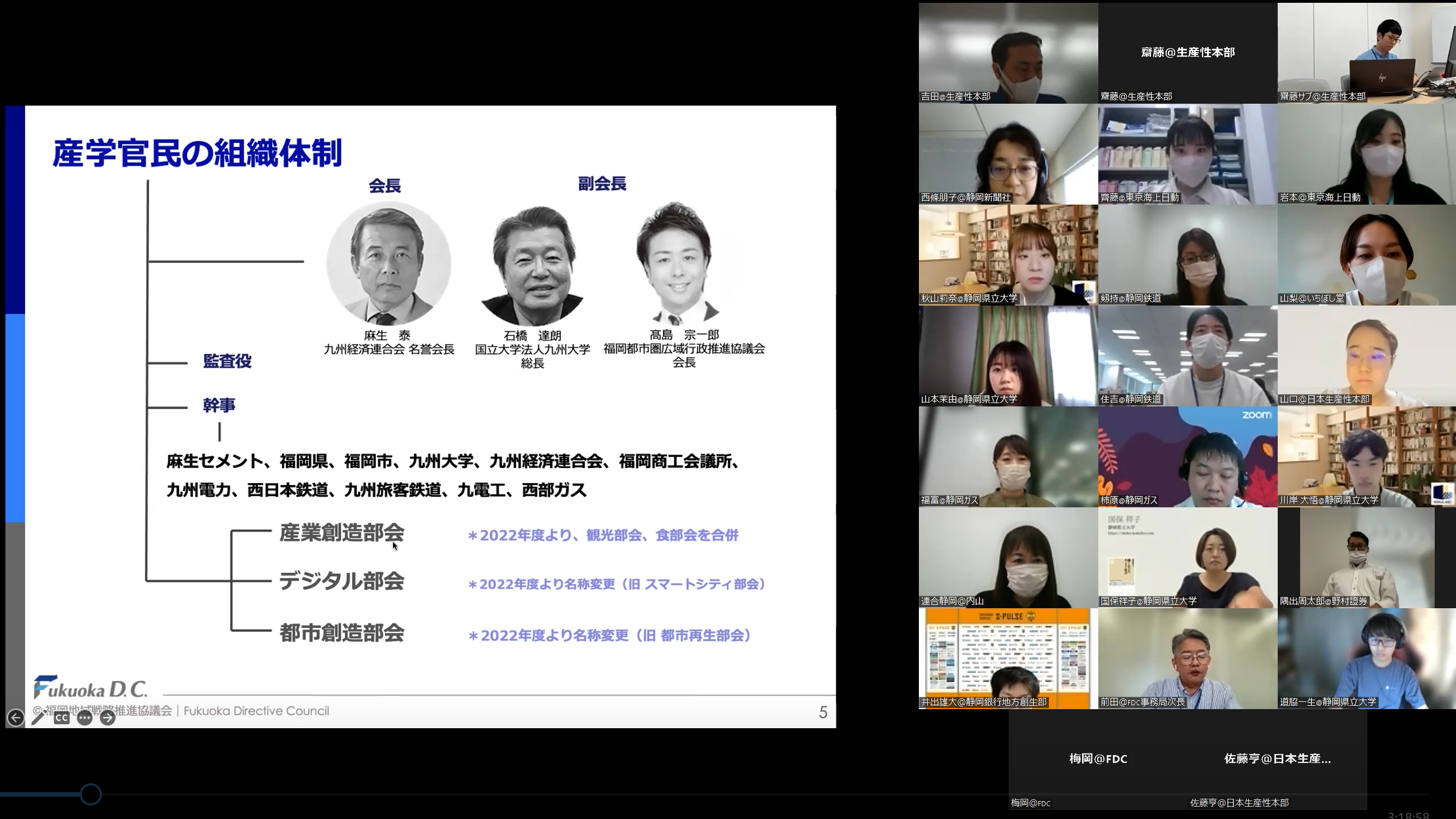Select the upper 齋藤@生産性本部 name-only tile
This screenshot has height=819, width=1456.
(x=1187, y=53)
